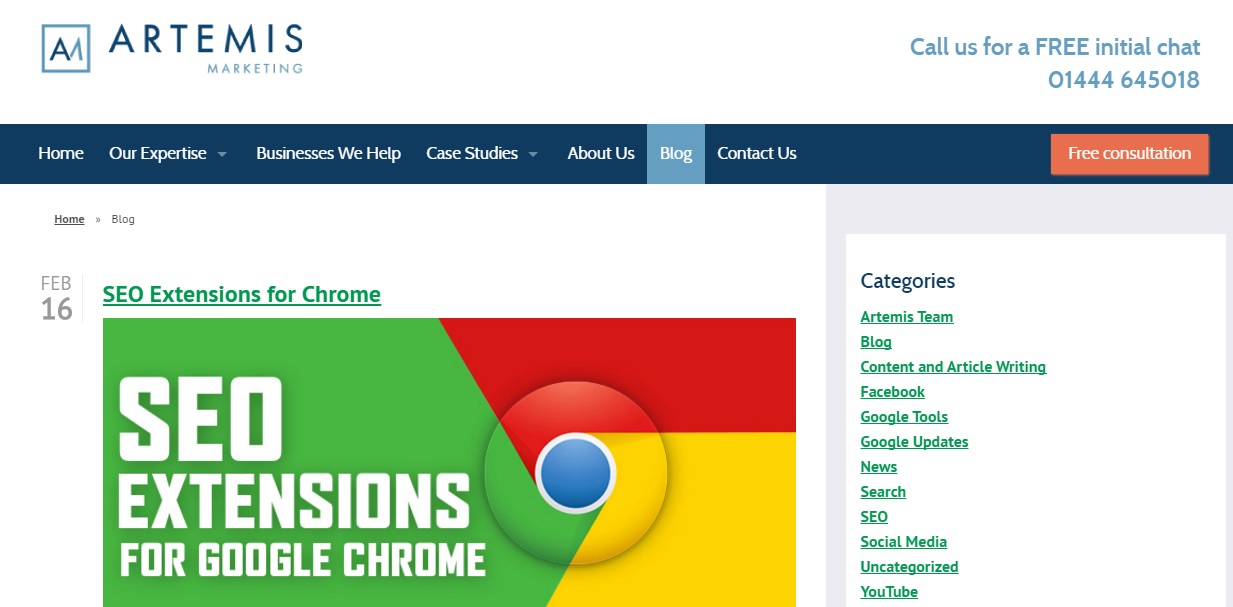This screenshot has width=1233, height=607.
Task: Open the News category
Action: point(879,467)
